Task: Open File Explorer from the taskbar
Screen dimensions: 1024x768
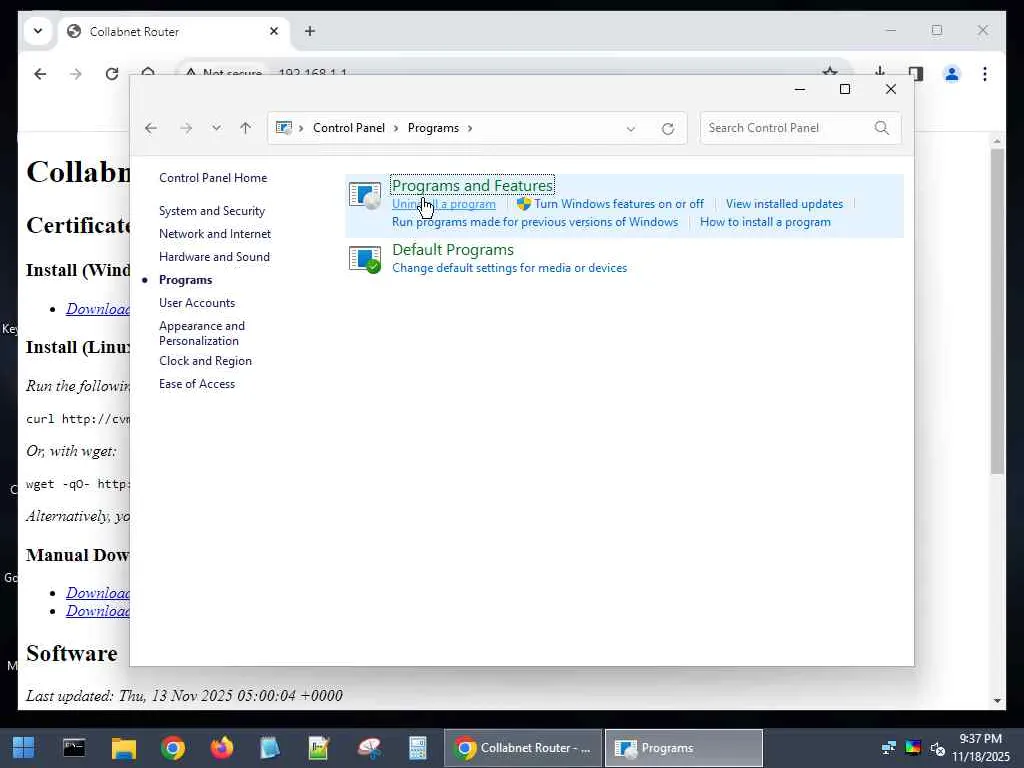Action: pos(123,748)
